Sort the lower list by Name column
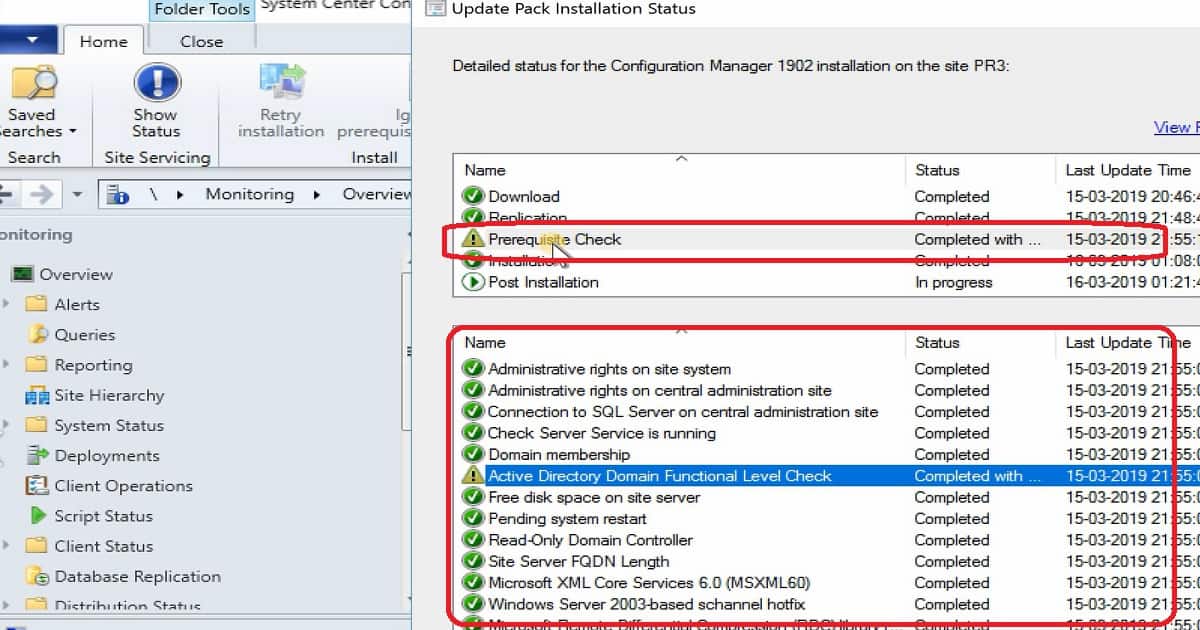1200x630 pixels. tap(679, 342)
